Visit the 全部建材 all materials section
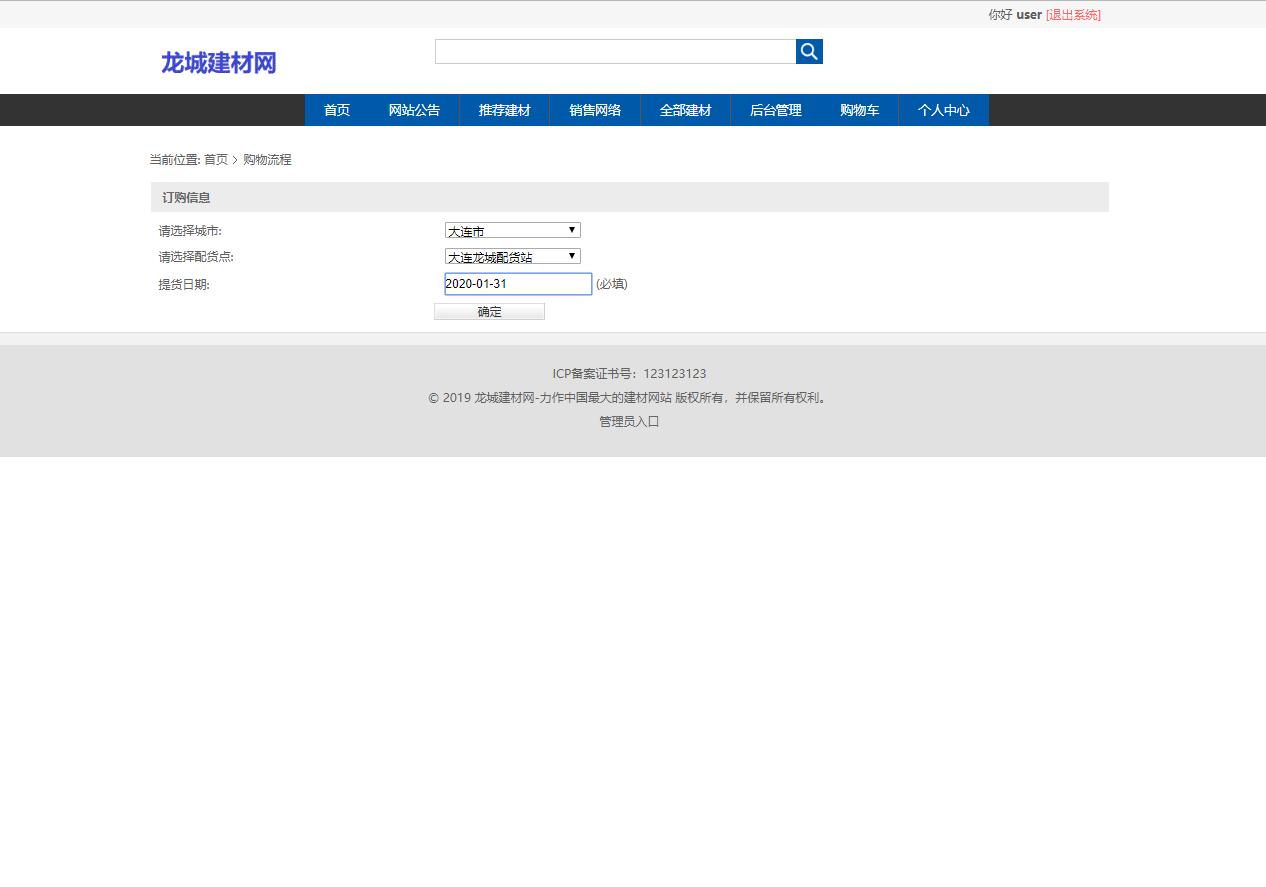 [685, 110]
